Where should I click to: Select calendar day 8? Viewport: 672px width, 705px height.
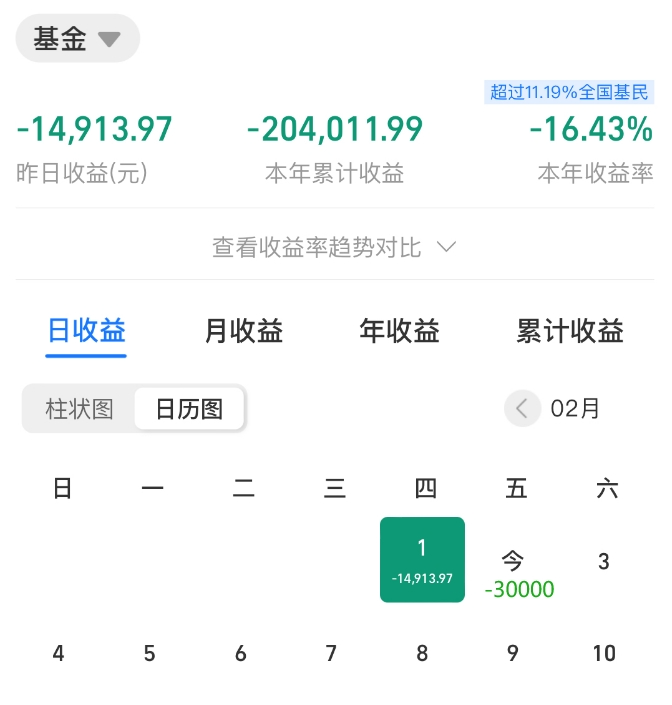click(x=422, y=653)
